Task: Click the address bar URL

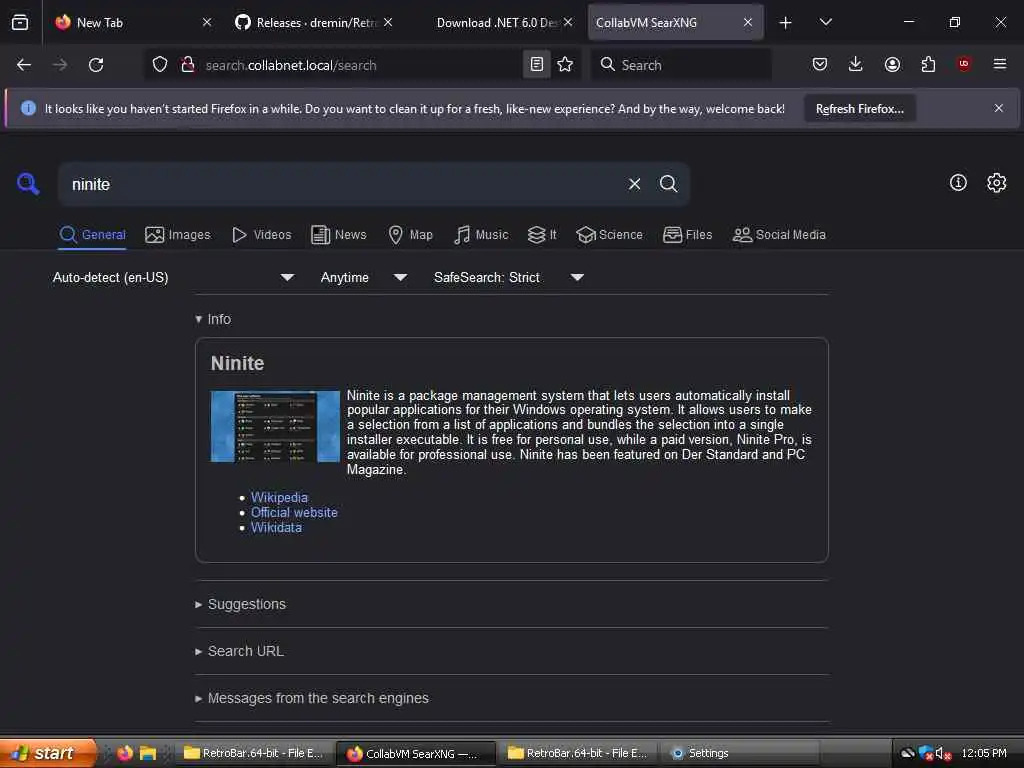Action: pos(291,65)
